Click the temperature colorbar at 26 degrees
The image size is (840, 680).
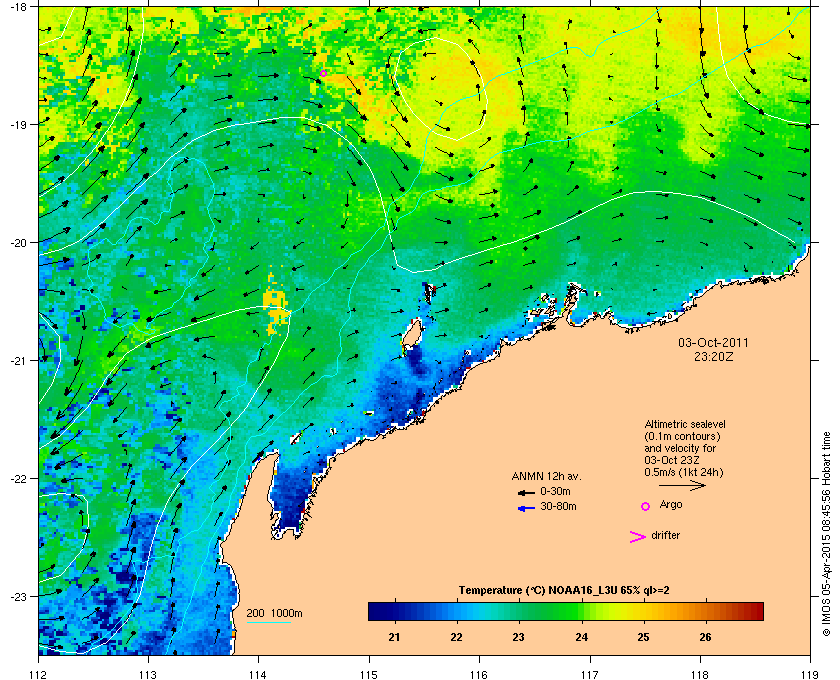[706, 611]
